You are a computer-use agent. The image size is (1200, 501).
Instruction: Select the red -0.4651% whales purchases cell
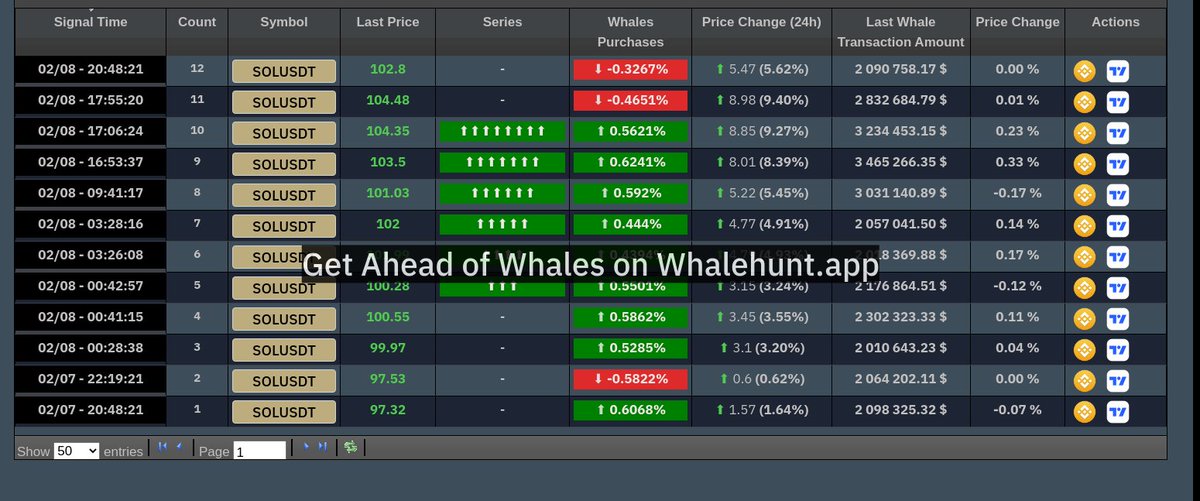(631, 101)
